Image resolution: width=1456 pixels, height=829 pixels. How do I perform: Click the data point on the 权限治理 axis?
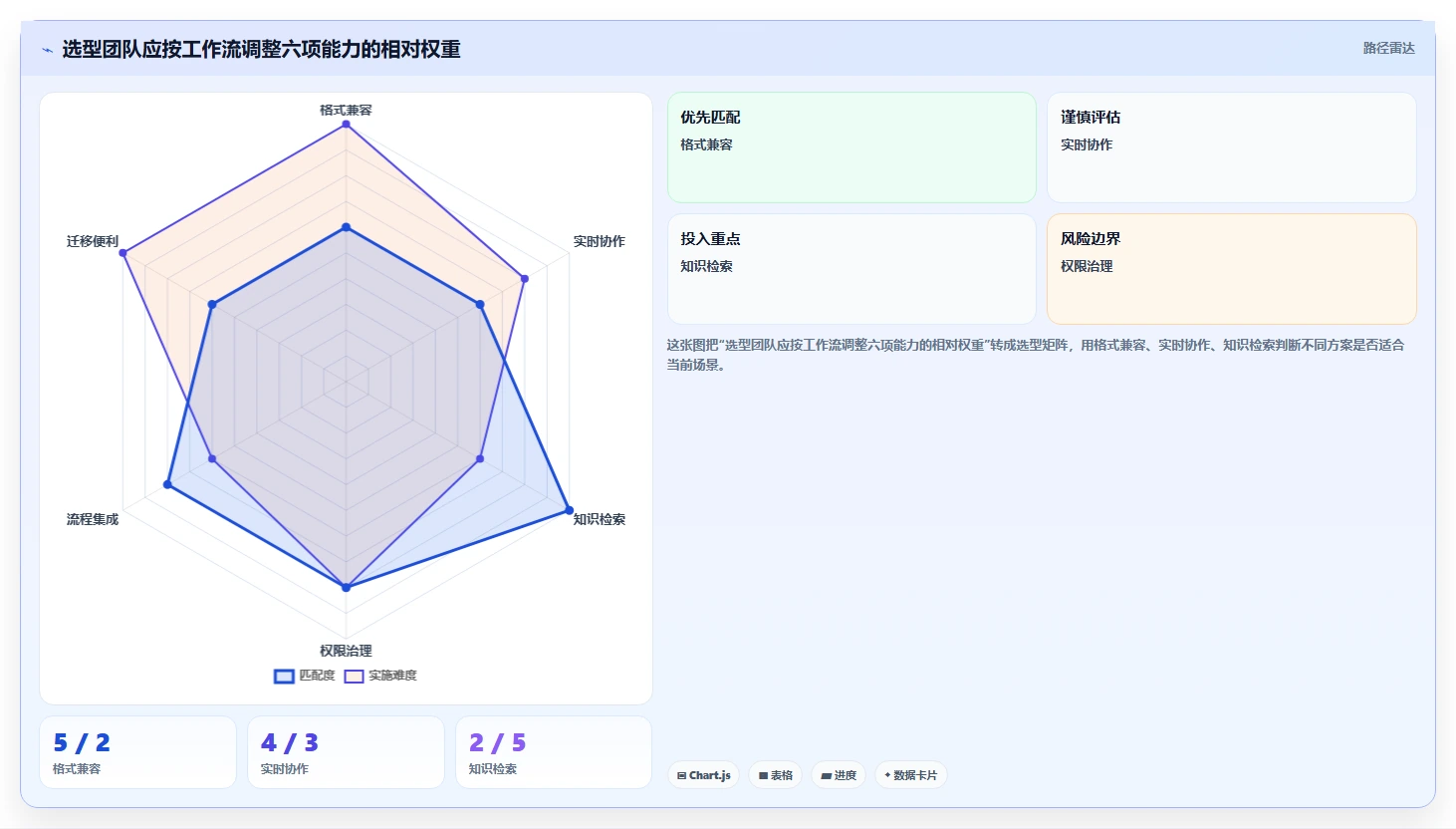click(x=346, y=588)
